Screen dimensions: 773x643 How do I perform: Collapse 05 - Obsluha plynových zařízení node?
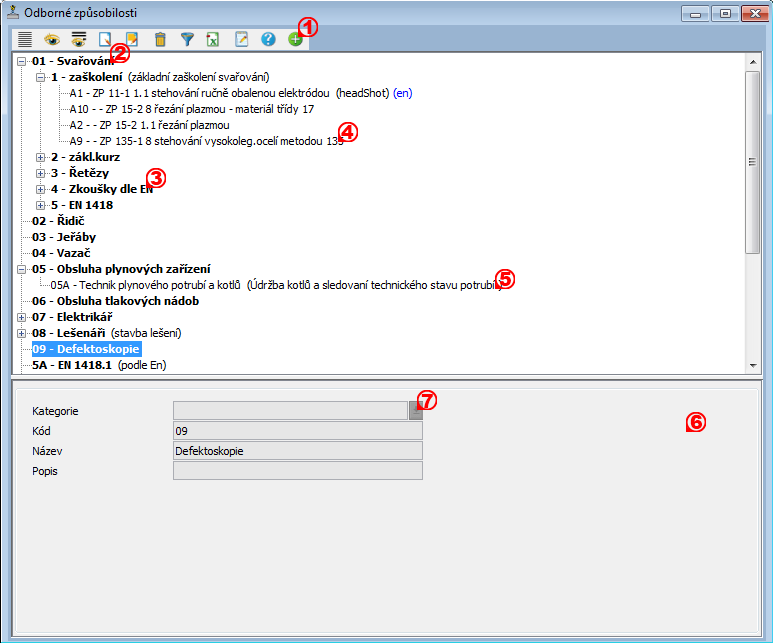pyautogui.click(x=21, y=269)
